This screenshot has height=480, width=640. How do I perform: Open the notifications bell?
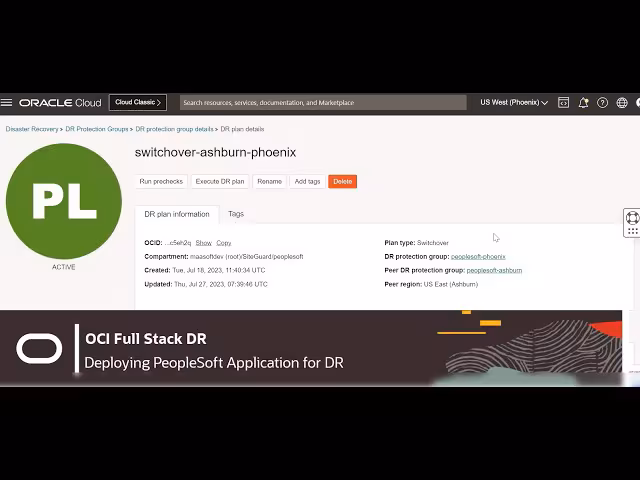[583, 102]
